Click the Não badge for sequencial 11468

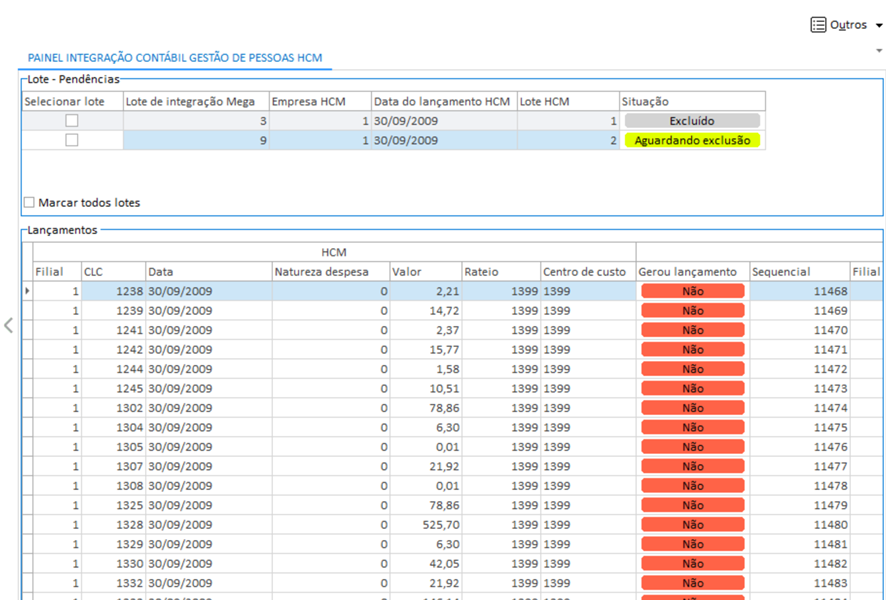(692, 291)
